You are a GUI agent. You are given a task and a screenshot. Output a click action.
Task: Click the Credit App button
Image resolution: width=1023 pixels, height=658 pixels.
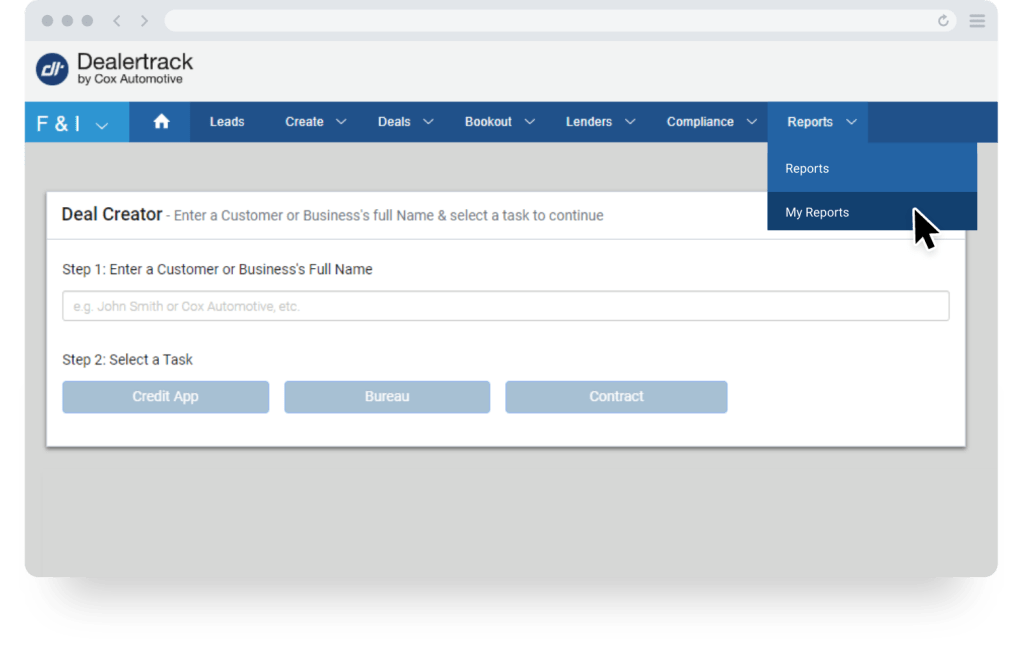click(x=166, y=396)
